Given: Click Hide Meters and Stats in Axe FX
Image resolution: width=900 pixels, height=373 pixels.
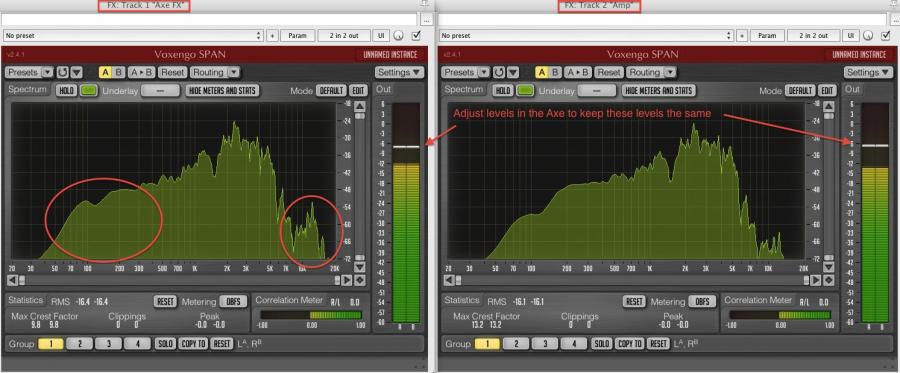Looking at the screenshot, I should tap(222, 91).
